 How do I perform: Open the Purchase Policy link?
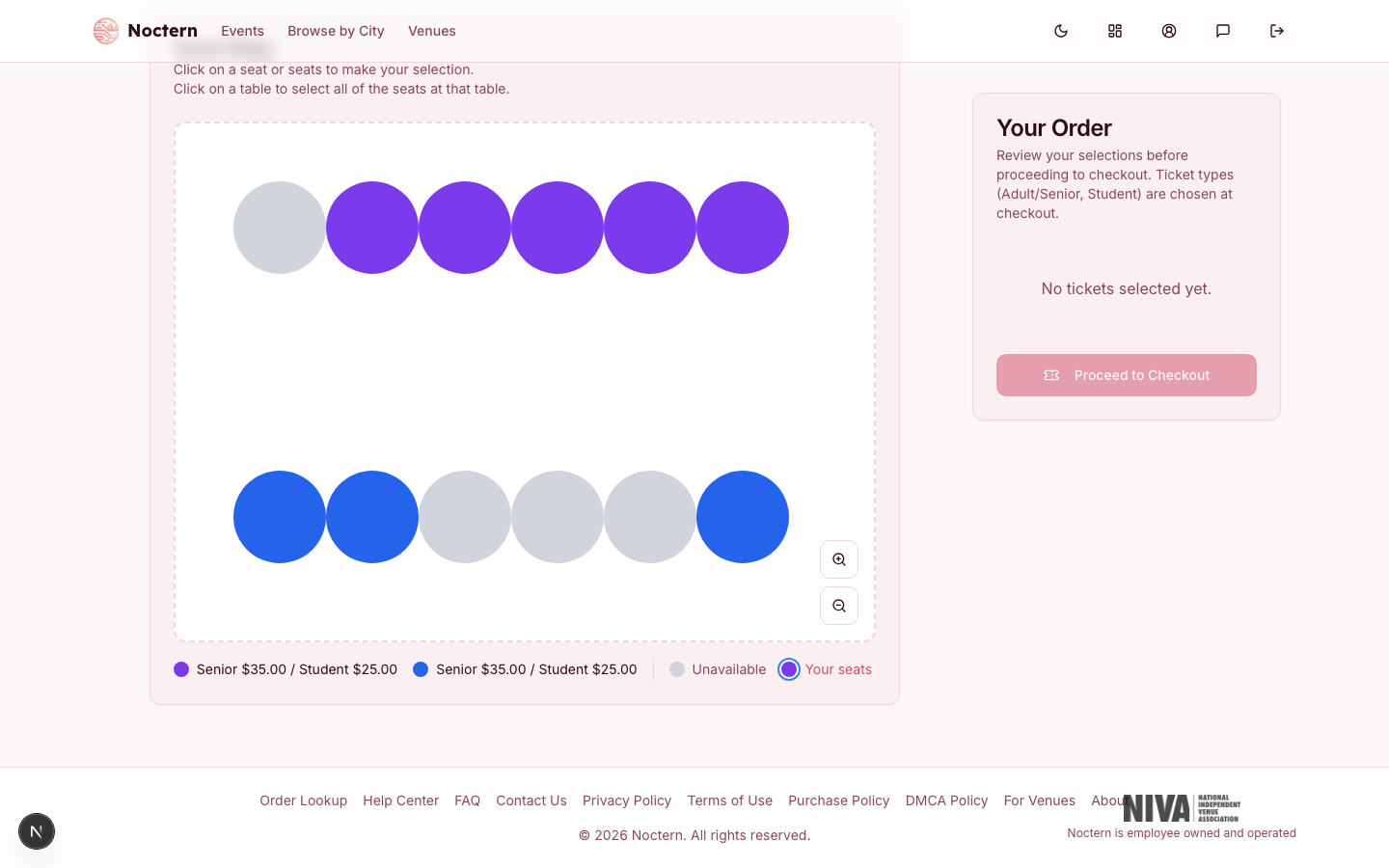point(839,800)
